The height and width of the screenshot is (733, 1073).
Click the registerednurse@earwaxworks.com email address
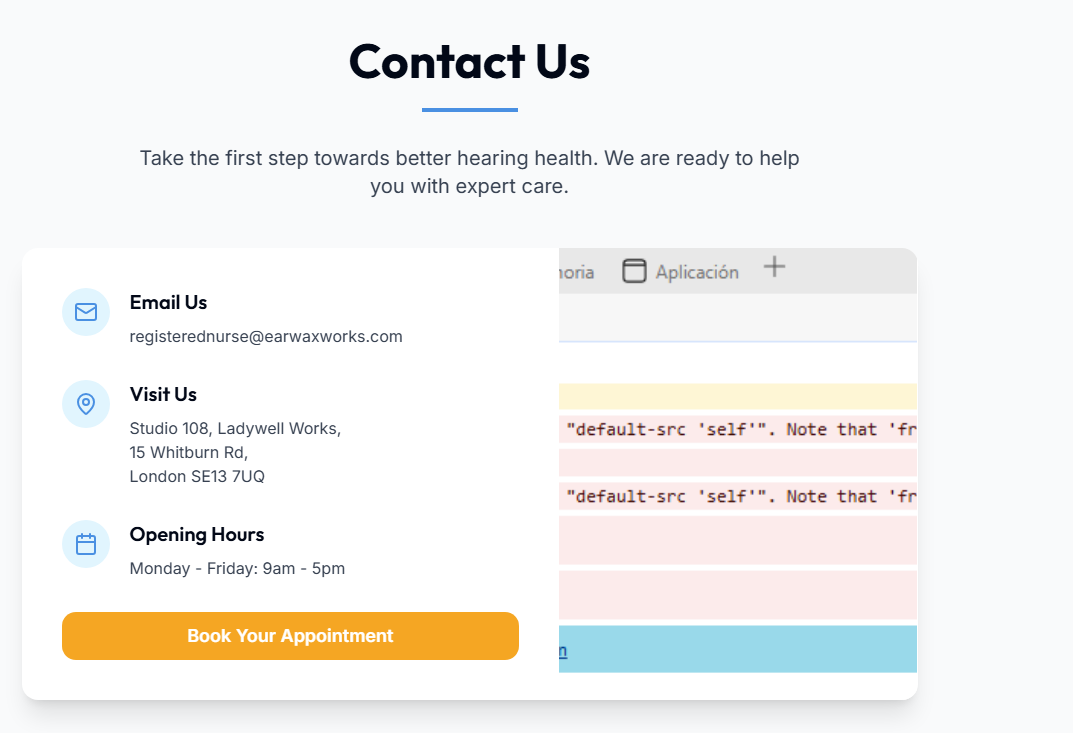(266, 337)
